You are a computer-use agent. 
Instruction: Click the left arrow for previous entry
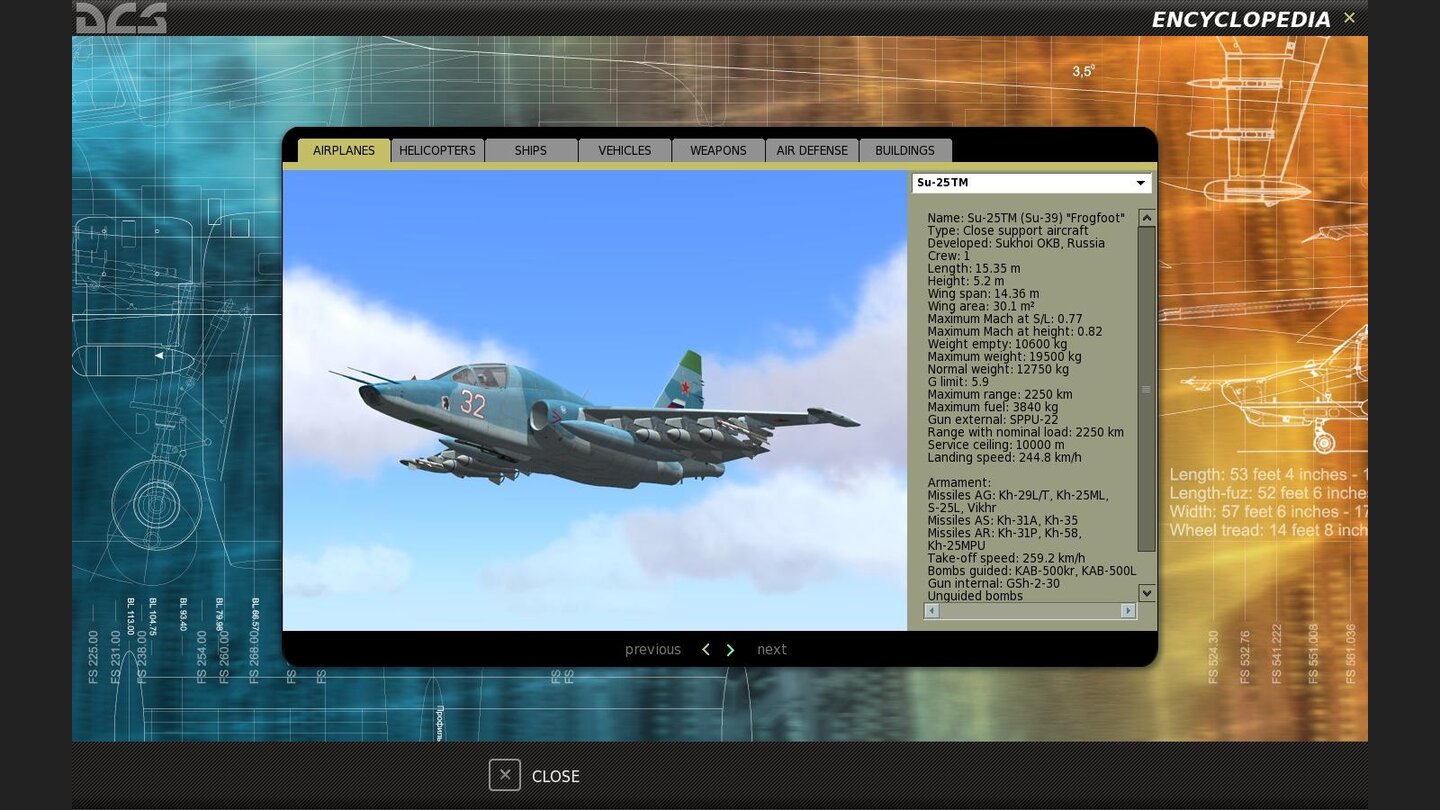706,650
